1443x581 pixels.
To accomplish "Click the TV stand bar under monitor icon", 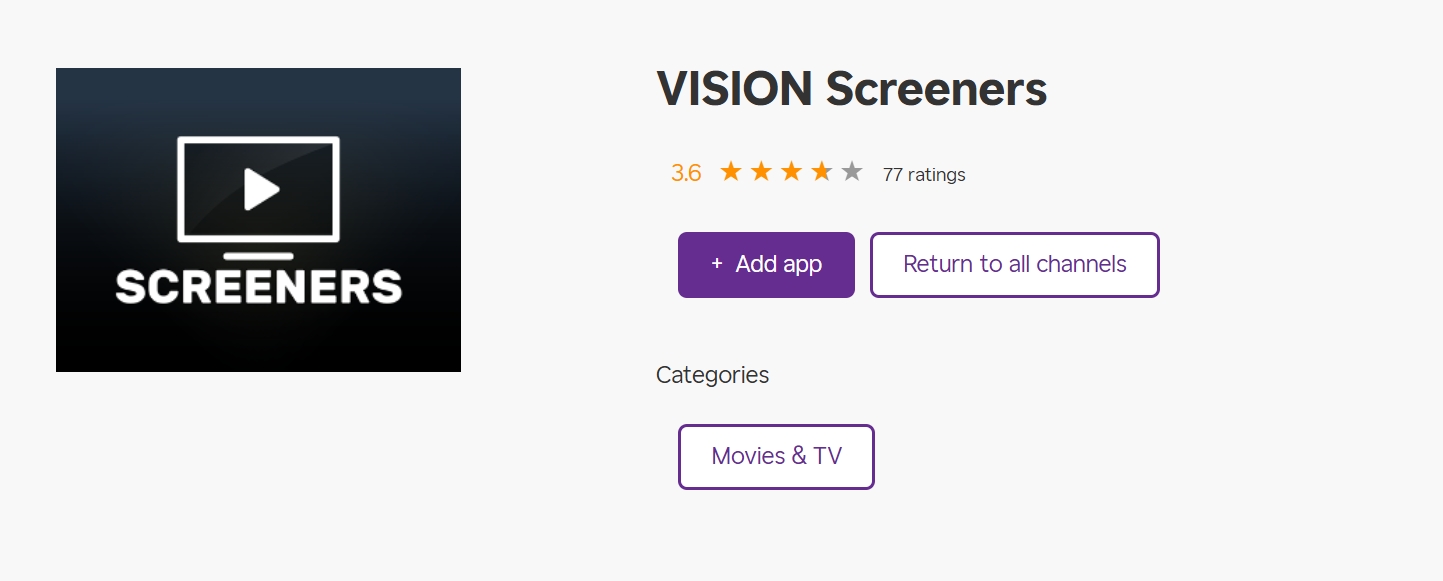I will pyautogui.click(x=258, y=256).
